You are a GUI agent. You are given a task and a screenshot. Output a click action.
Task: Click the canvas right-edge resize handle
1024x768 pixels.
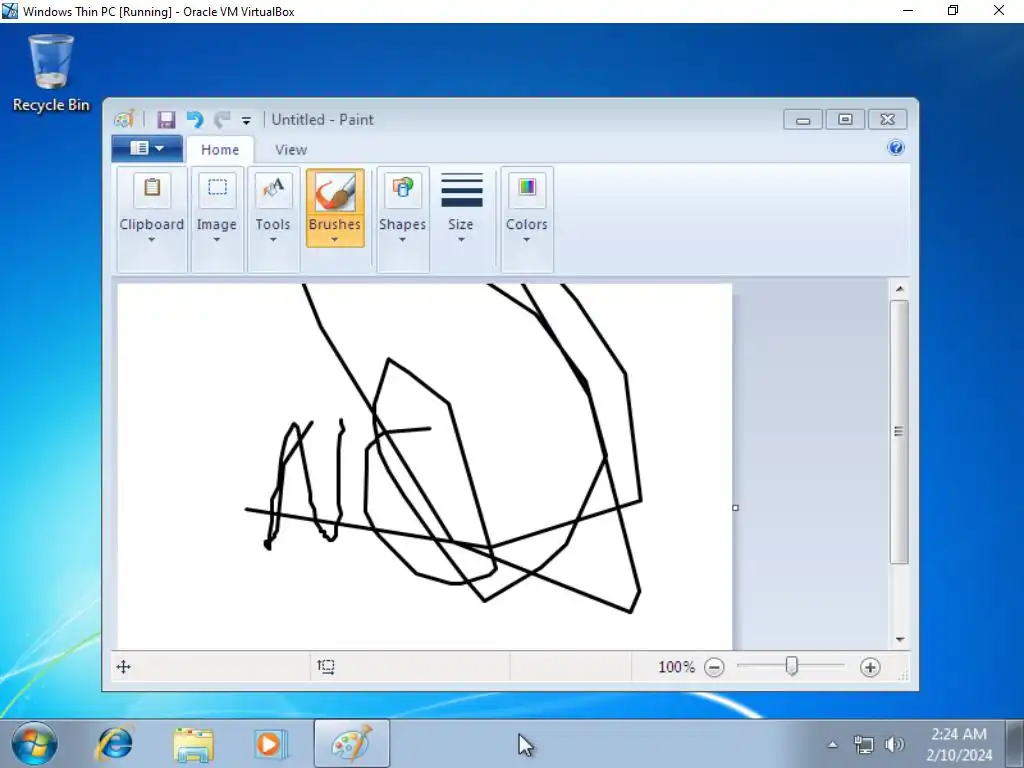(735, 507)
